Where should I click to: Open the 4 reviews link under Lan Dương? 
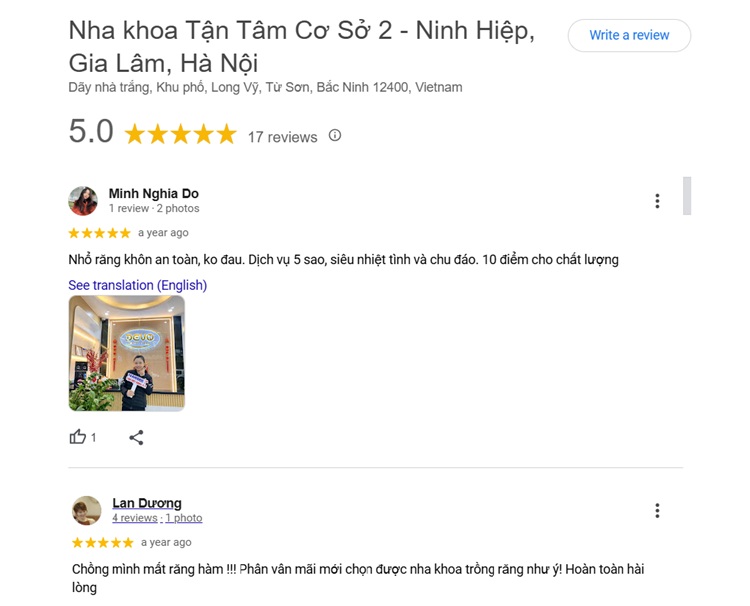[135, 518]
